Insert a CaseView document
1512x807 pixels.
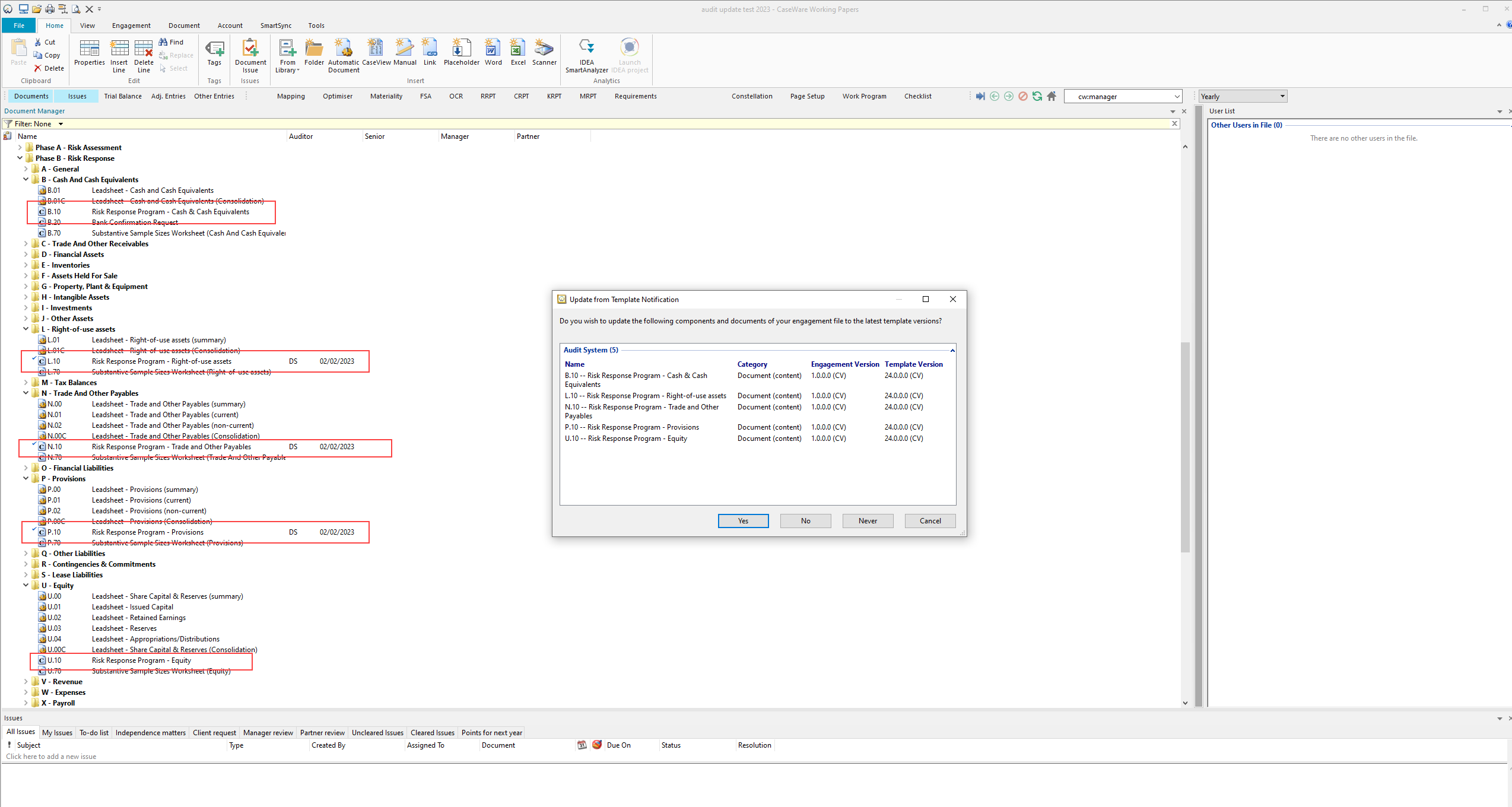pyautogui.click(x=376, y=52)
